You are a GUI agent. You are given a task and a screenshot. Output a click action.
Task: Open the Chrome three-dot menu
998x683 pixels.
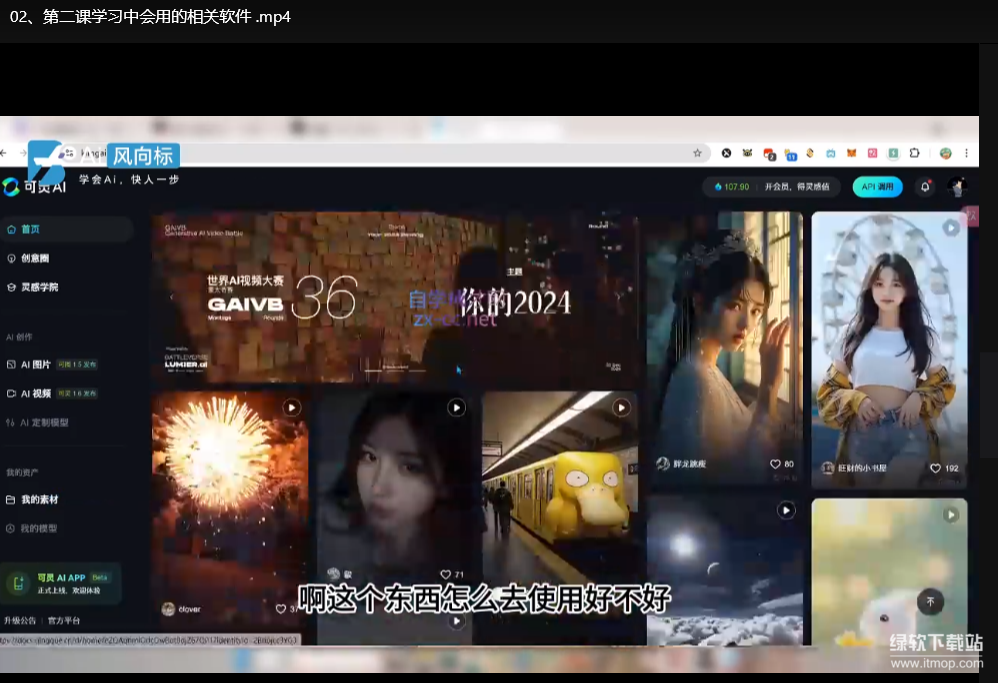pos(966,153)
